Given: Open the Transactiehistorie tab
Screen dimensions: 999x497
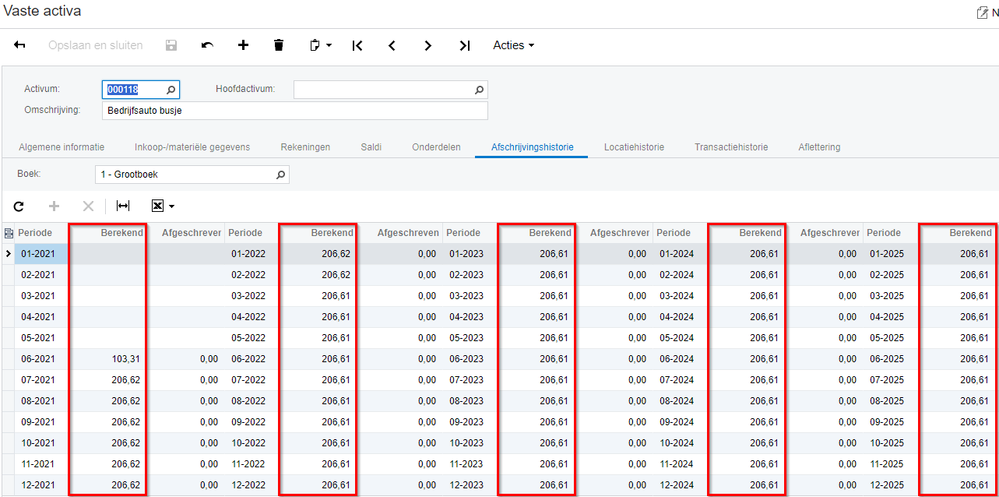Looking at the screenshot, I should tap(731, 147).
